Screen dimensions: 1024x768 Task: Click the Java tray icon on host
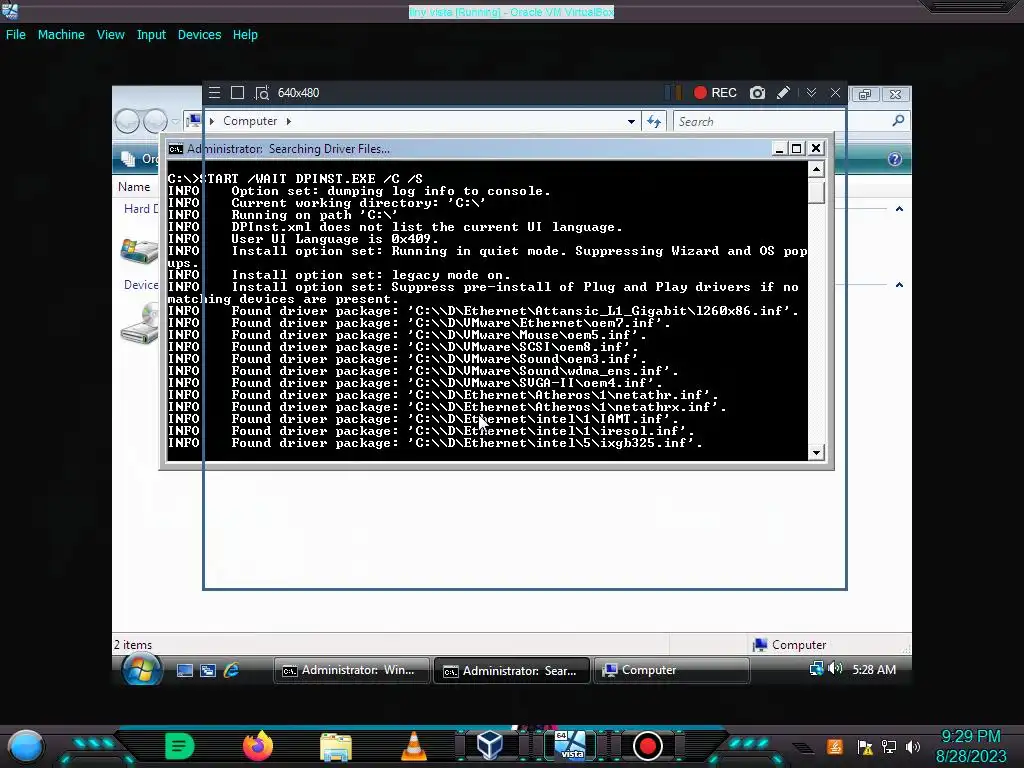tap(835, 746)
